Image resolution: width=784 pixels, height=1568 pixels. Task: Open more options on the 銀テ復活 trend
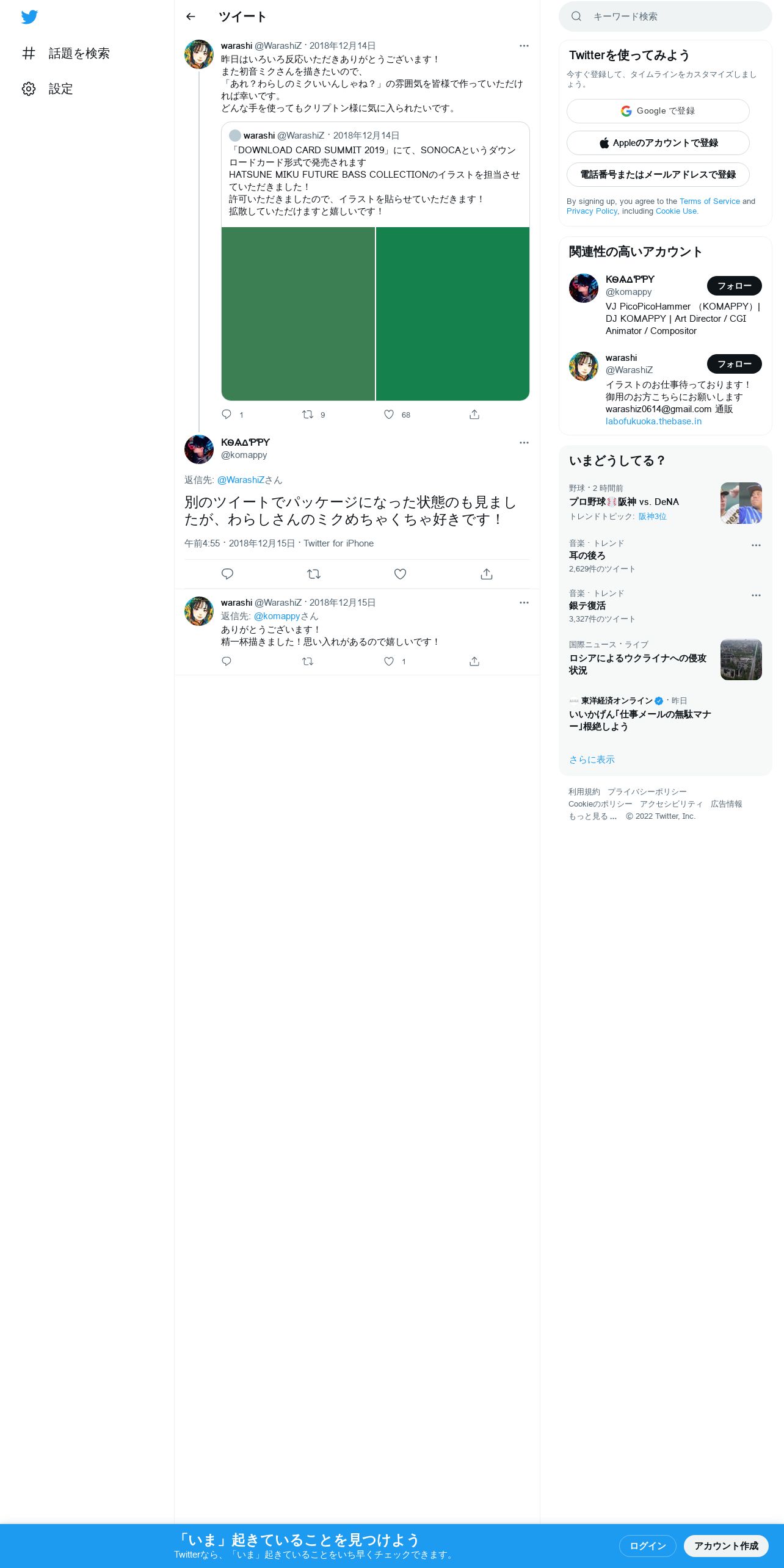click(756, 595)
